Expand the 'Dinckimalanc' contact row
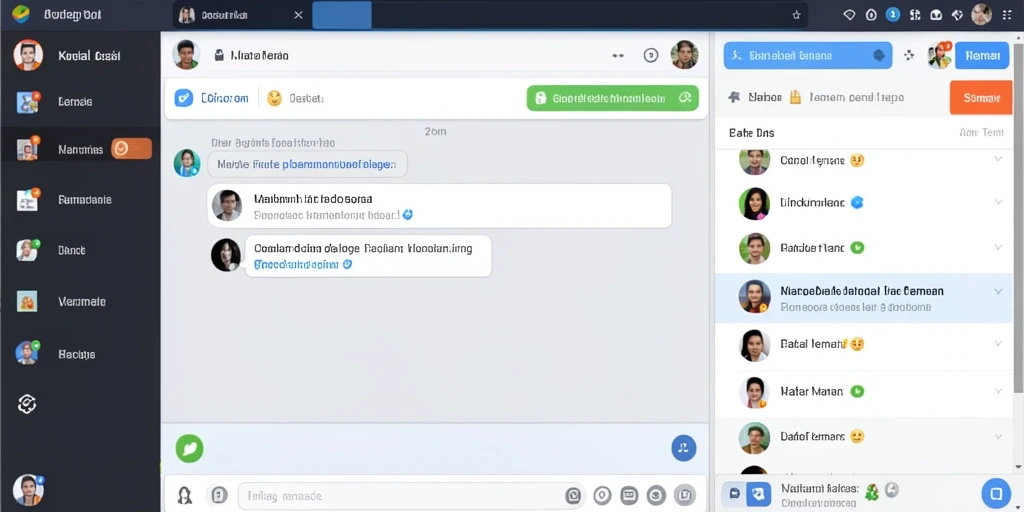 pyautogui.click(x=998, y=202)
